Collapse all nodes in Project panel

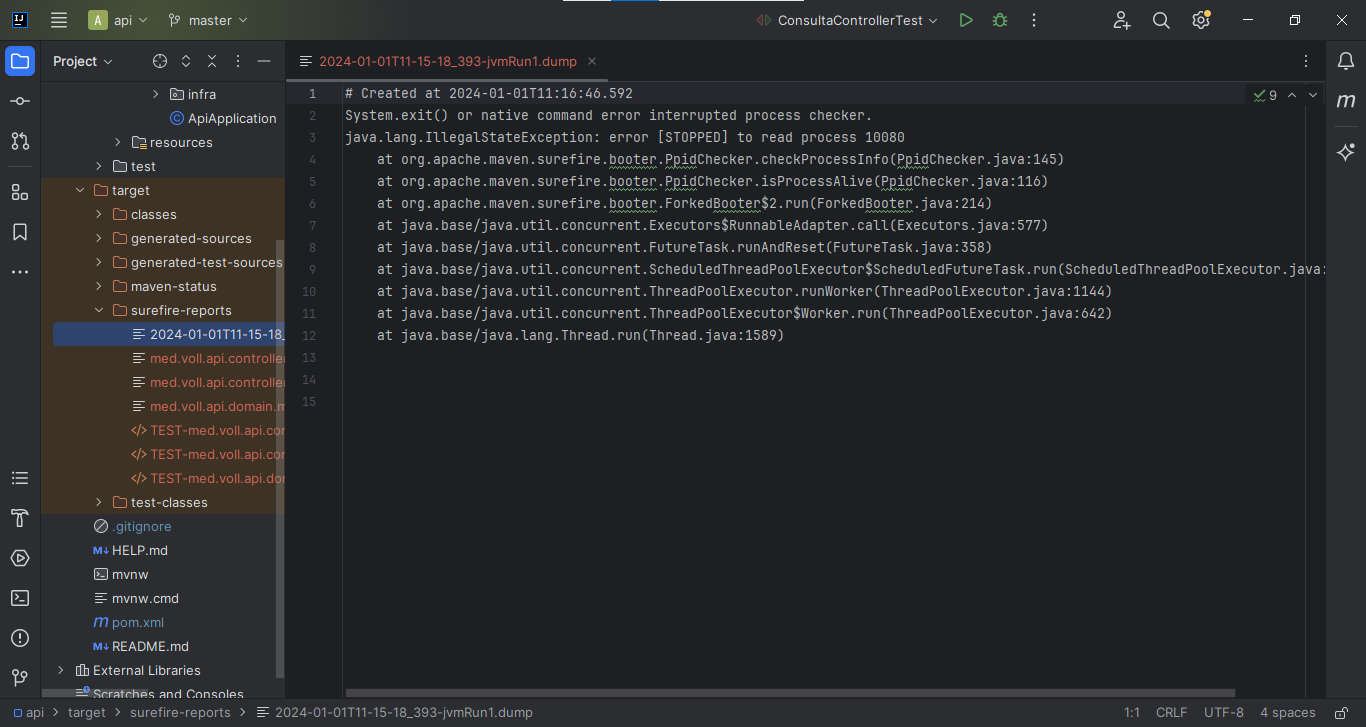click(x=212, y=61)
